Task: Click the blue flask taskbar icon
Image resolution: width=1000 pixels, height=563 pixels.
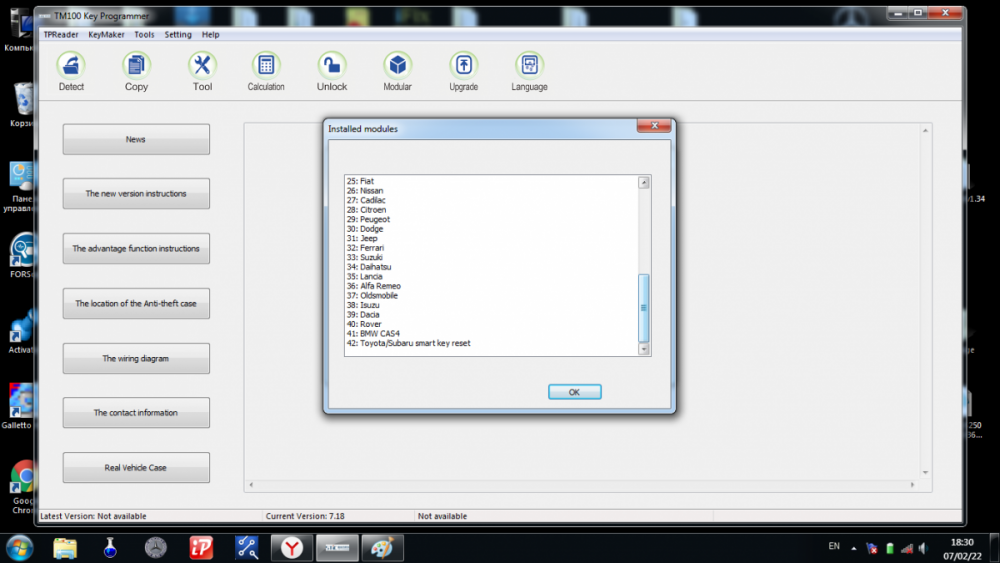Action: click(110, 548)
